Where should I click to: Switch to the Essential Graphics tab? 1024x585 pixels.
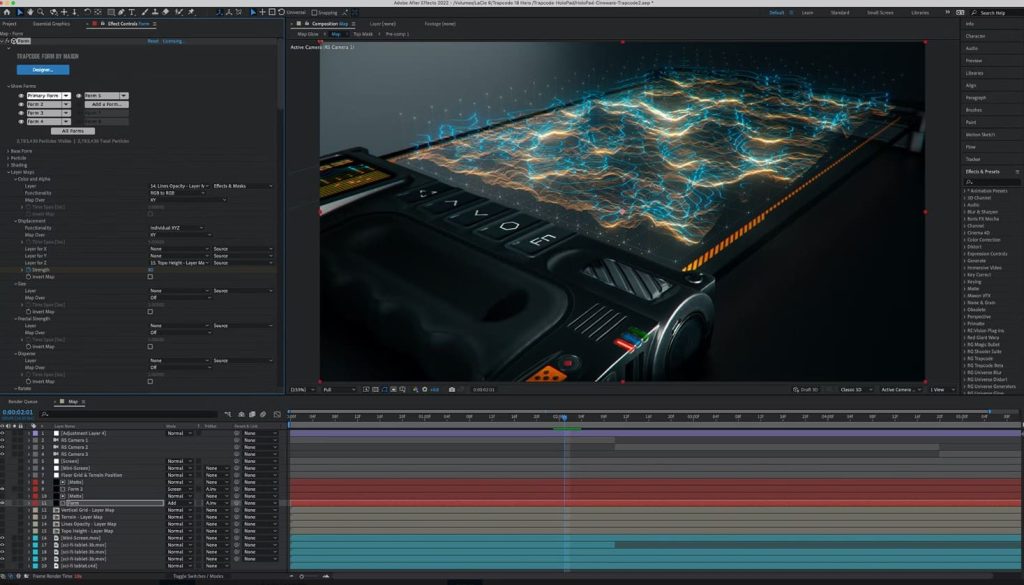click(52, 22)
